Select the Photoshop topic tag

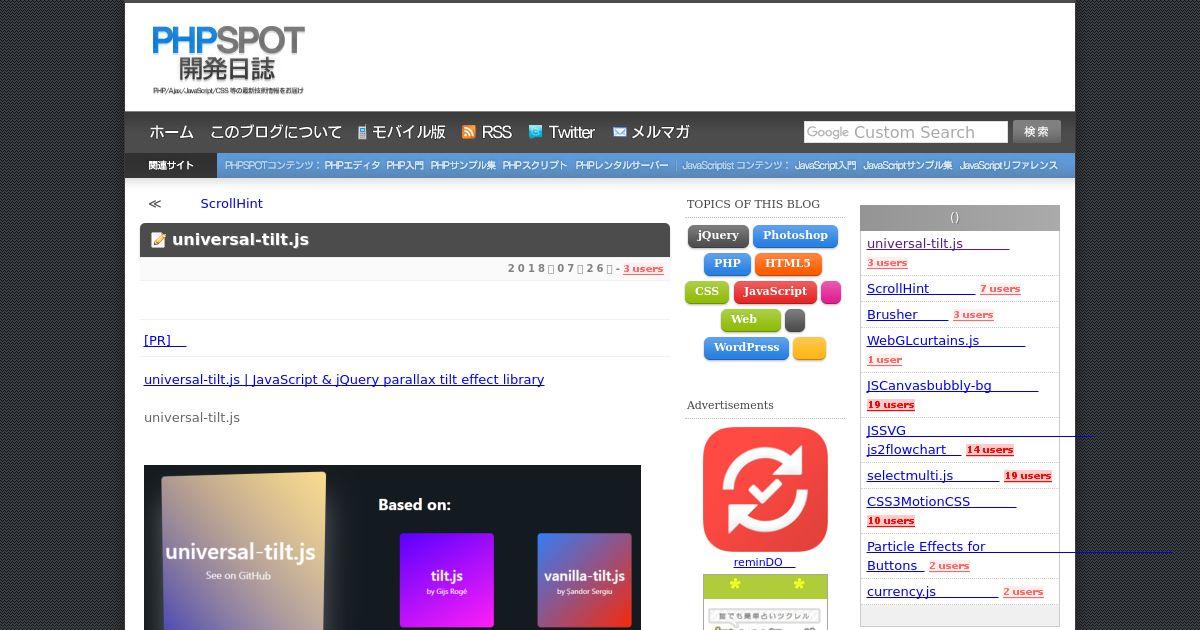tap(795, 236)
